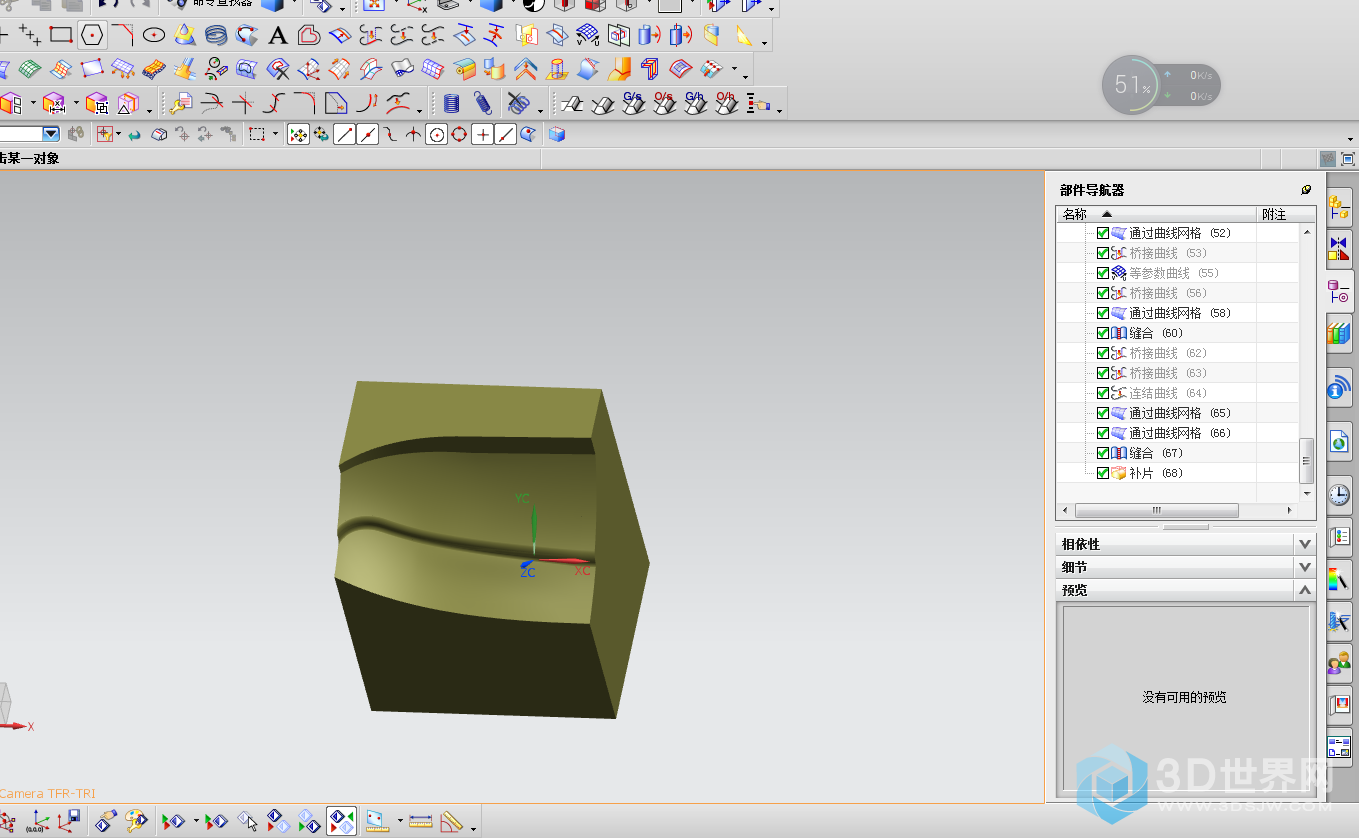Select the Ellipse curve tool
The image size is (1359, 838).
click(153, 36)
